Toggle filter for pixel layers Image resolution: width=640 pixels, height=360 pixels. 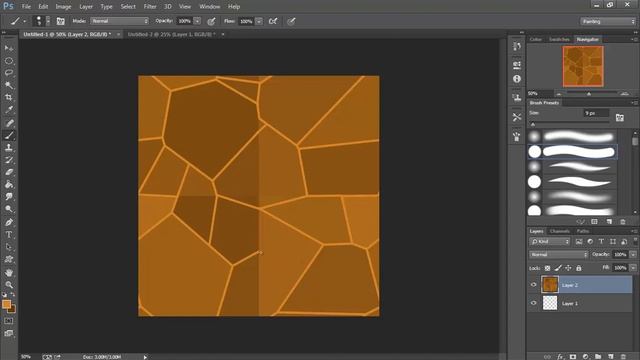579,242
